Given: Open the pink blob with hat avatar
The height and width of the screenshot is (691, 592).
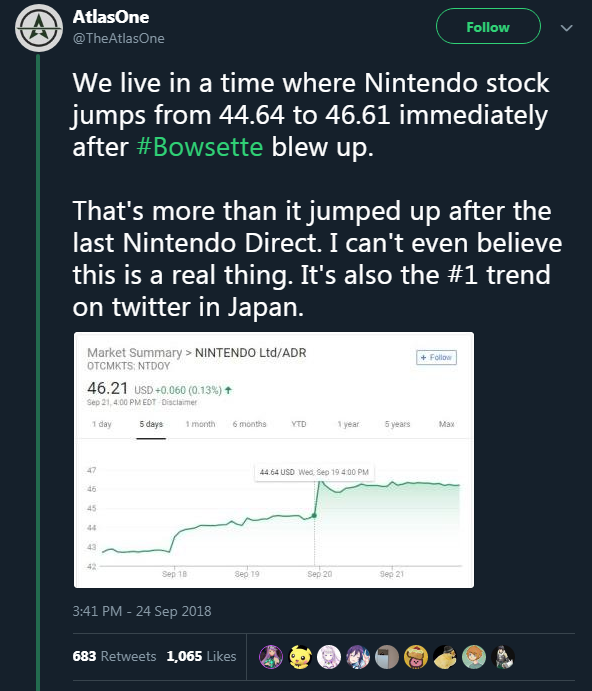Looking at the screenshot, I should (416, 657).
